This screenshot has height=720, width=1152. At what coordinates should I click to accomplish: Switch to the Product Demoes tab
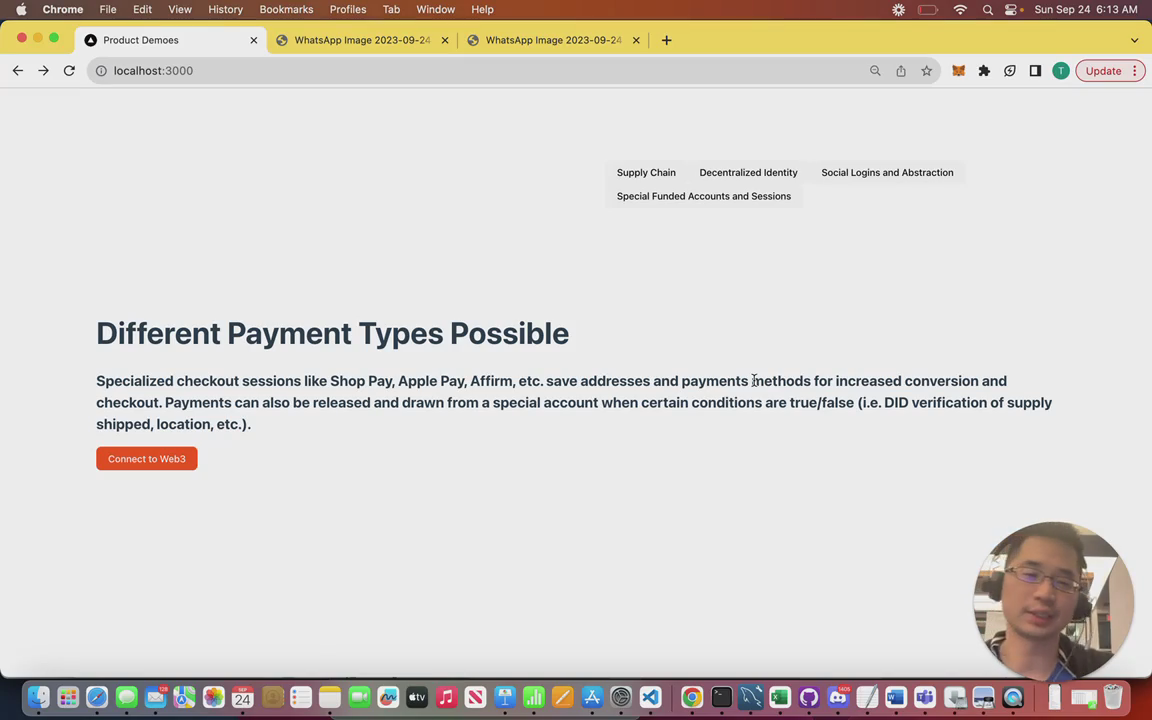170,40
